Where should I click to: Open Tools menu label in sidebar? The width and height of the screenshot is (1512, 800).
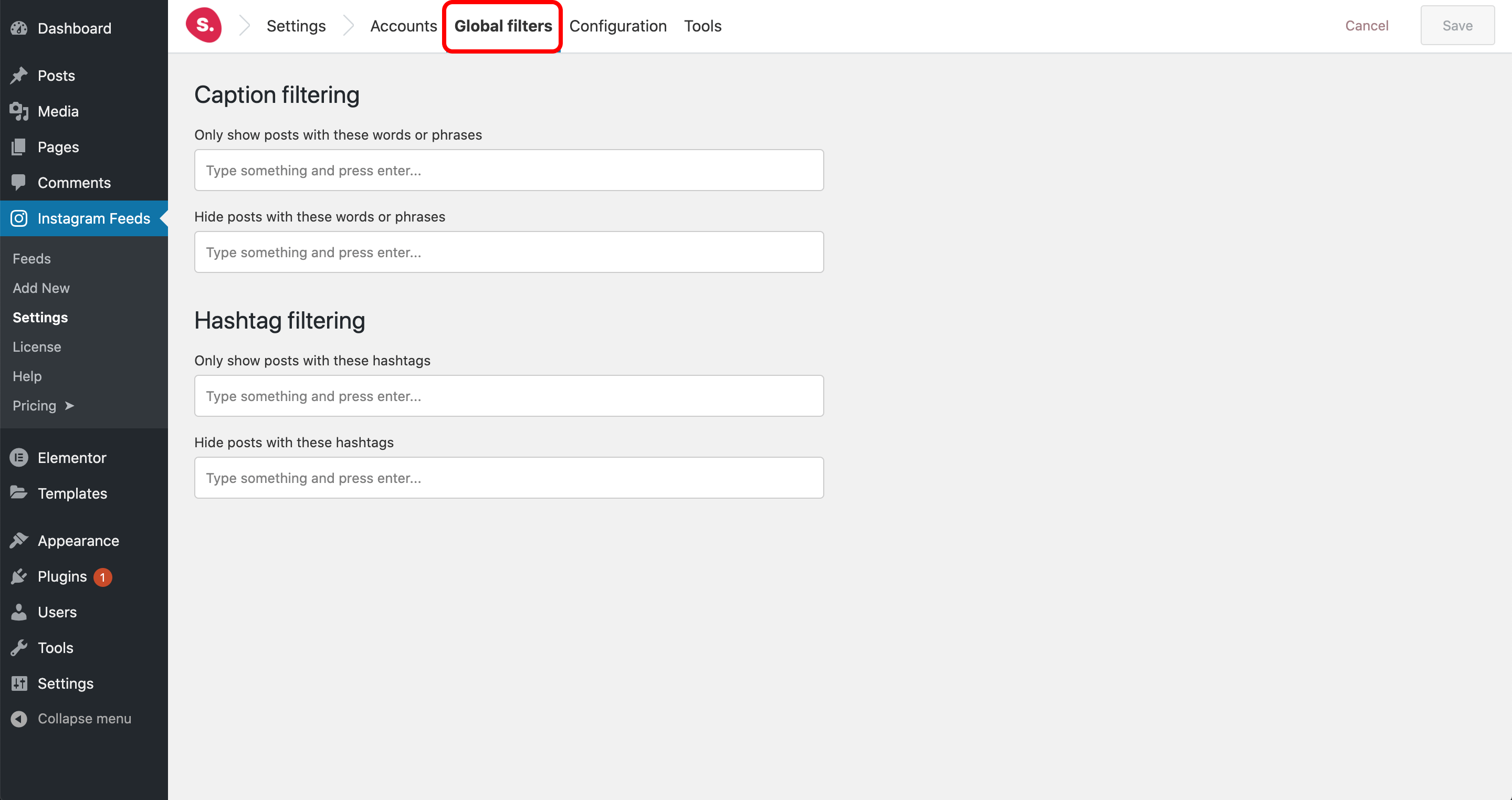pyautogui.click(x=55, y=647)
